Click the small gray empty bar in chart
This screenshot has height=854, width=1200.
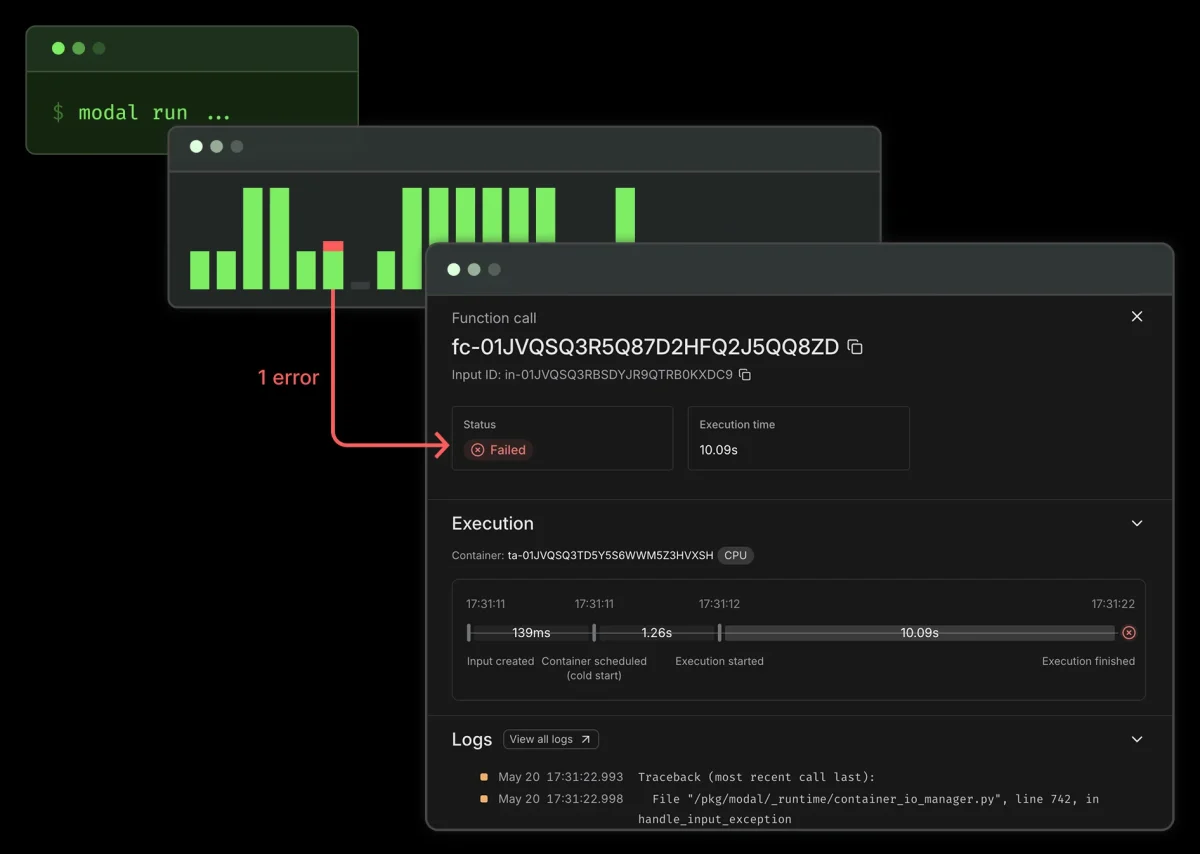pos(360,286)
